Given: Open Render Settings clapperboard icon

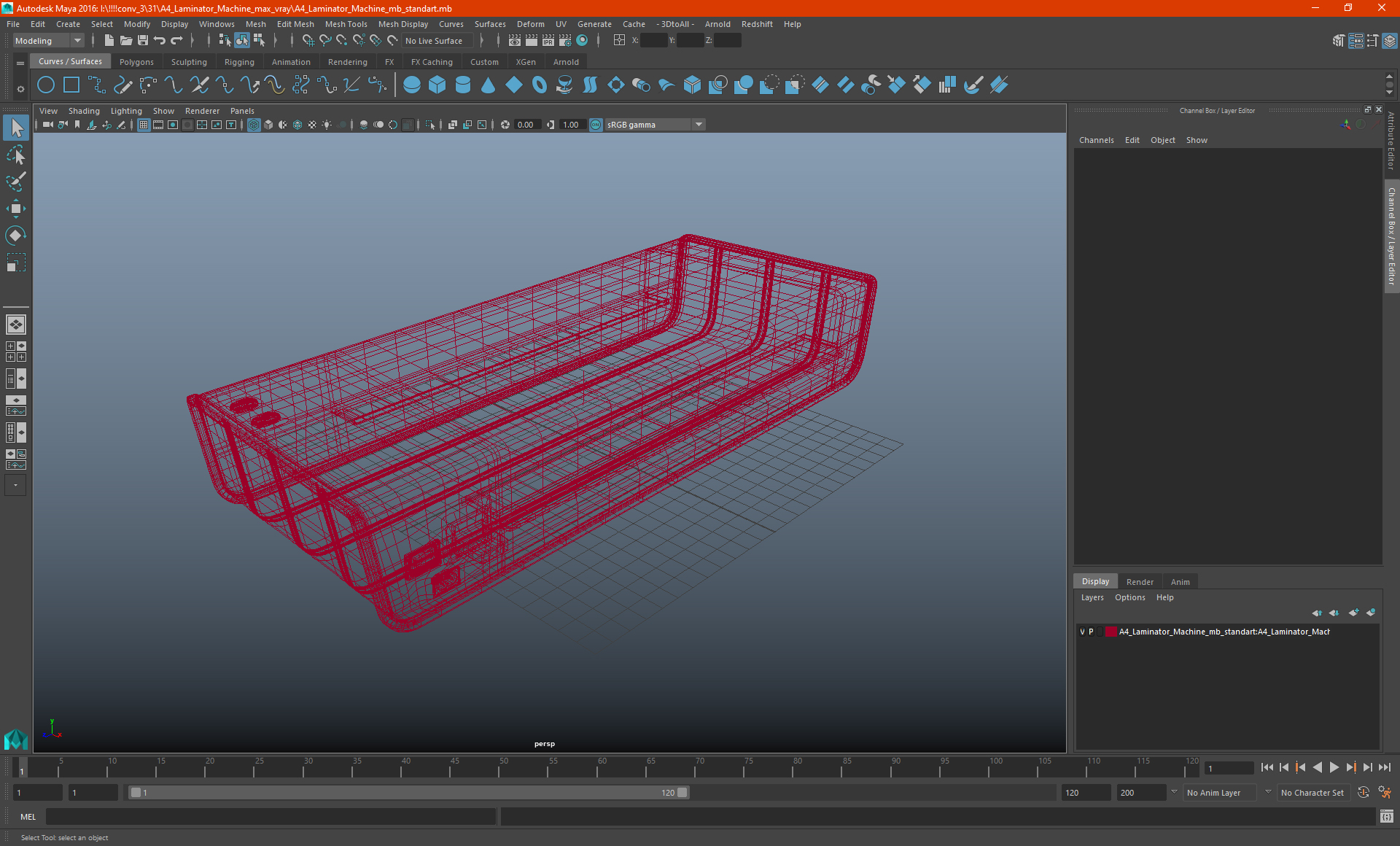Looking at the screenshot, I should coord(565,41).
